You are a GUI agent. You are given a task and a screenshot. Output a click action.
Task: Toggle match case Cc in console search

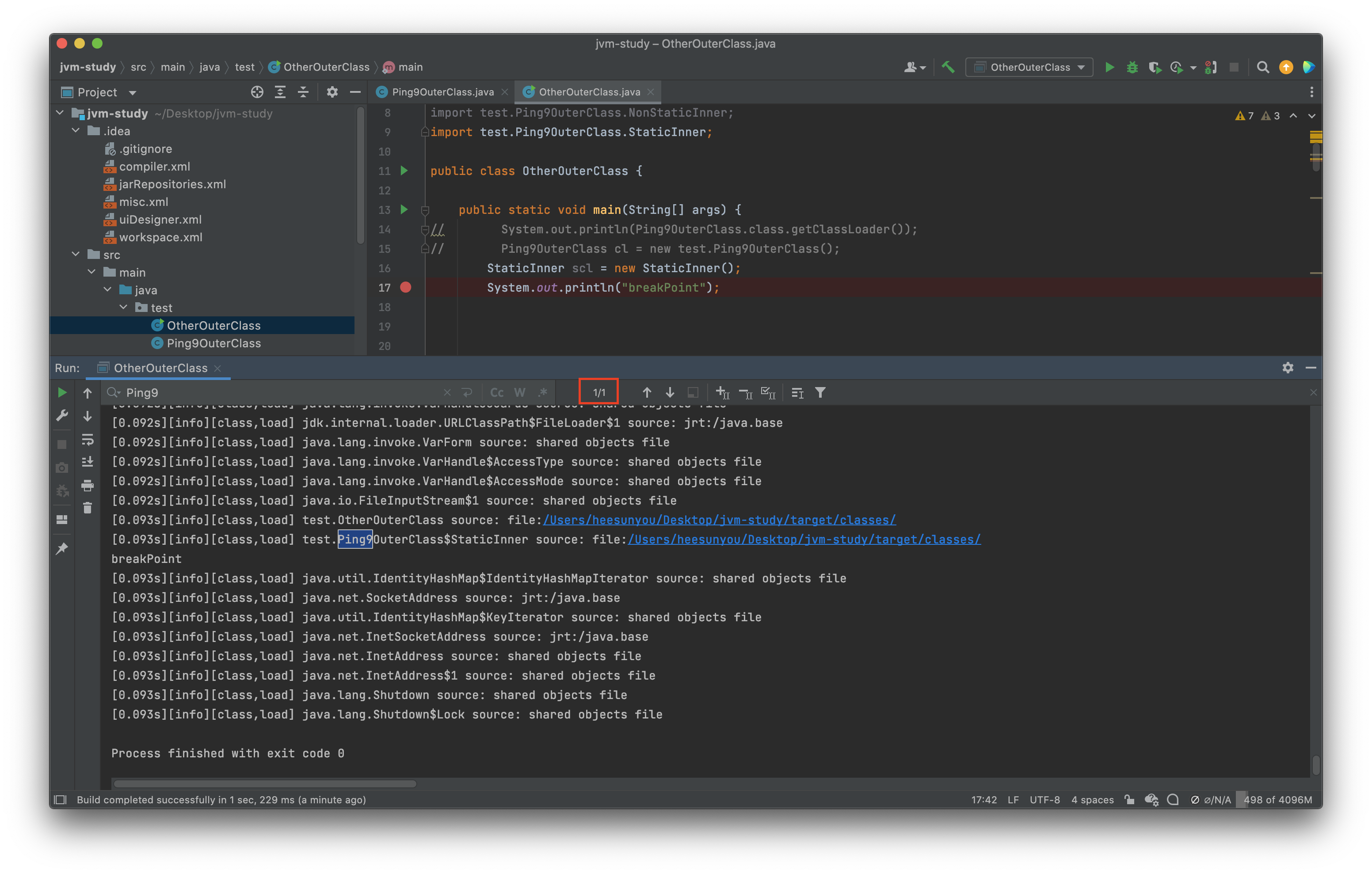pyautogui.click(x=496, y=392)
